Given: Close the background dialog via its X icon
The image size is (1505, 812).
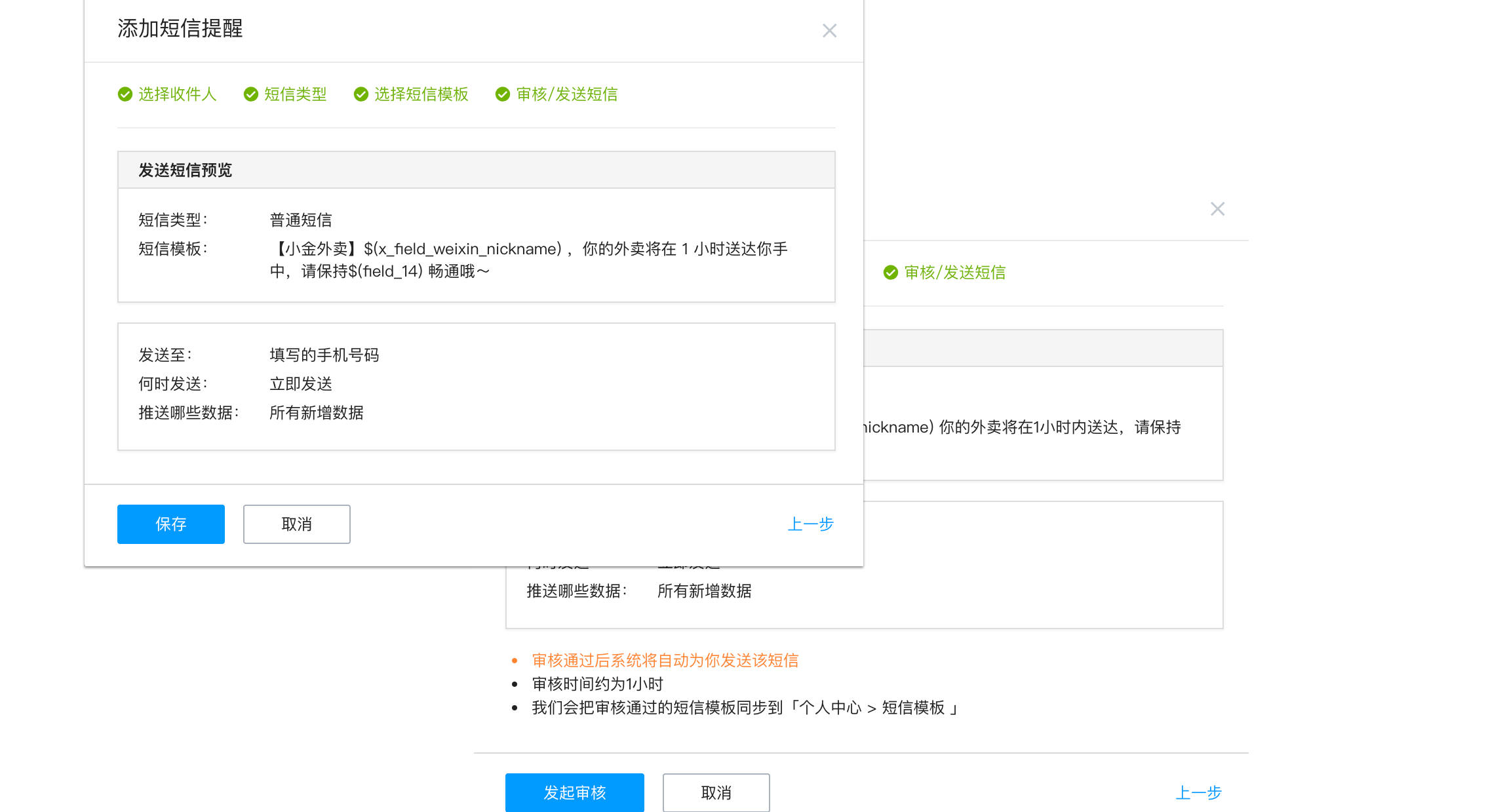Looking at the screenshot, I should pos(1217,209).
